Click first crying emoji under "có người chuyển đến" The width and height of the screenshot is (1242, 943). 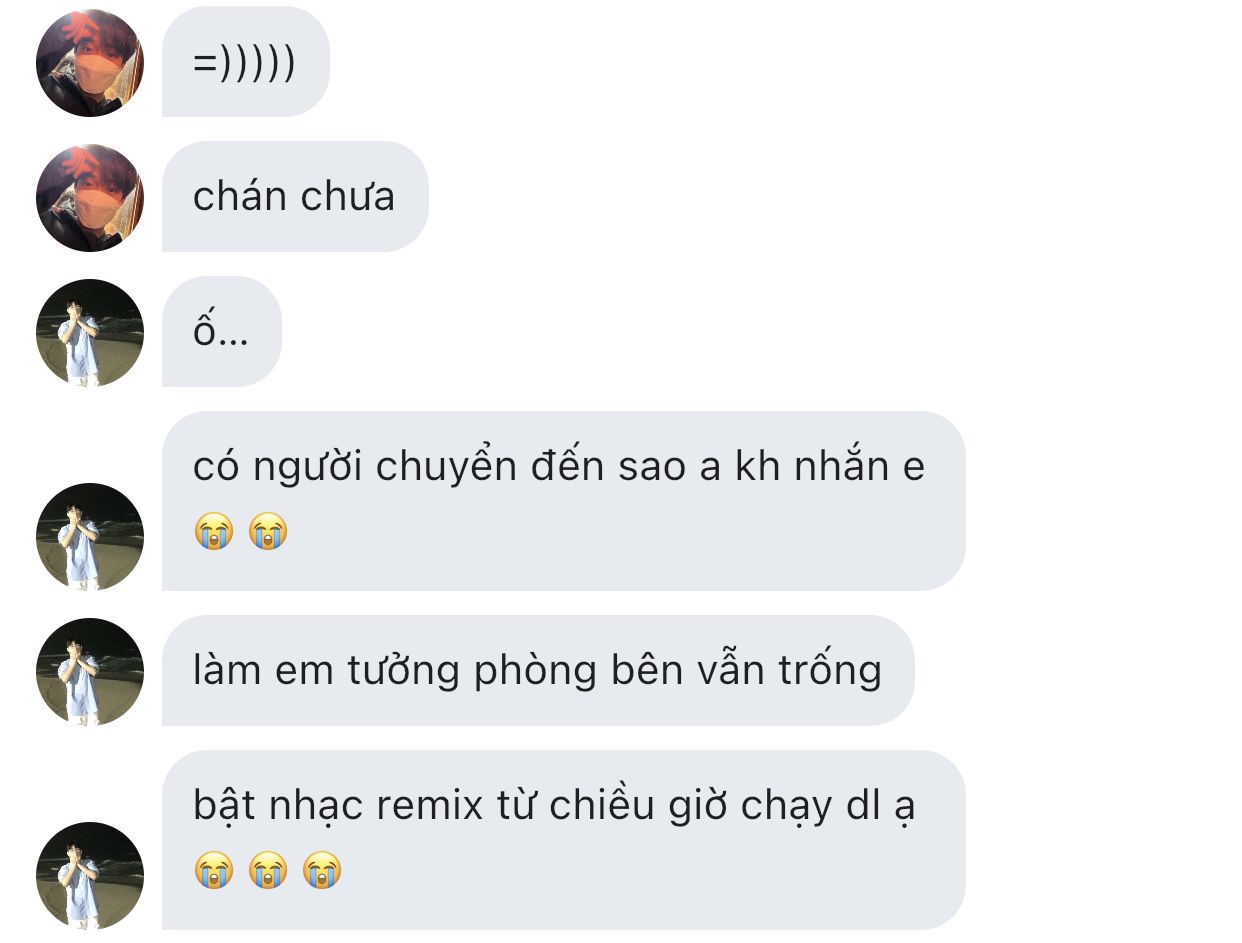(x=214, y=531)
